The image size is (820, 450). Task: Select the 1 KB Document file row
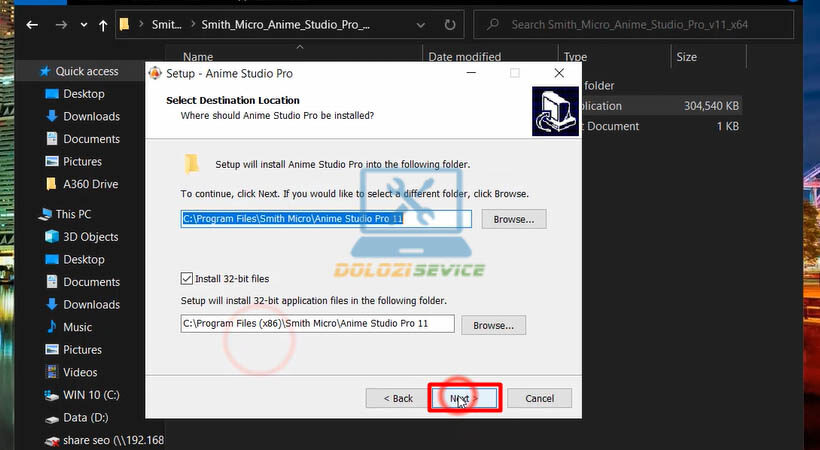click(662, 126)
